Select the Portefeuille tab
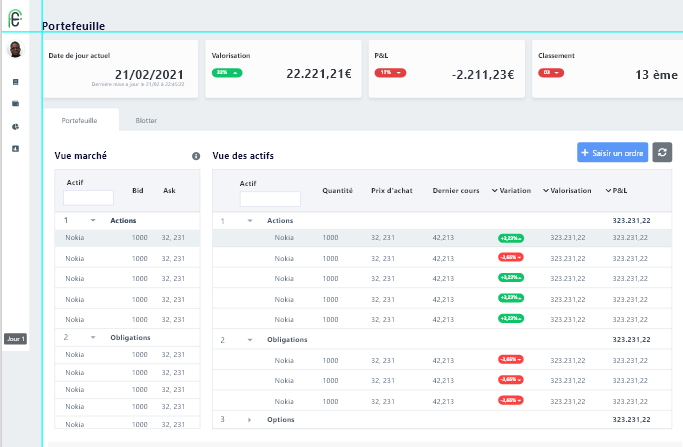The height and width of the screenshot is (447, 683). (79, 120)
